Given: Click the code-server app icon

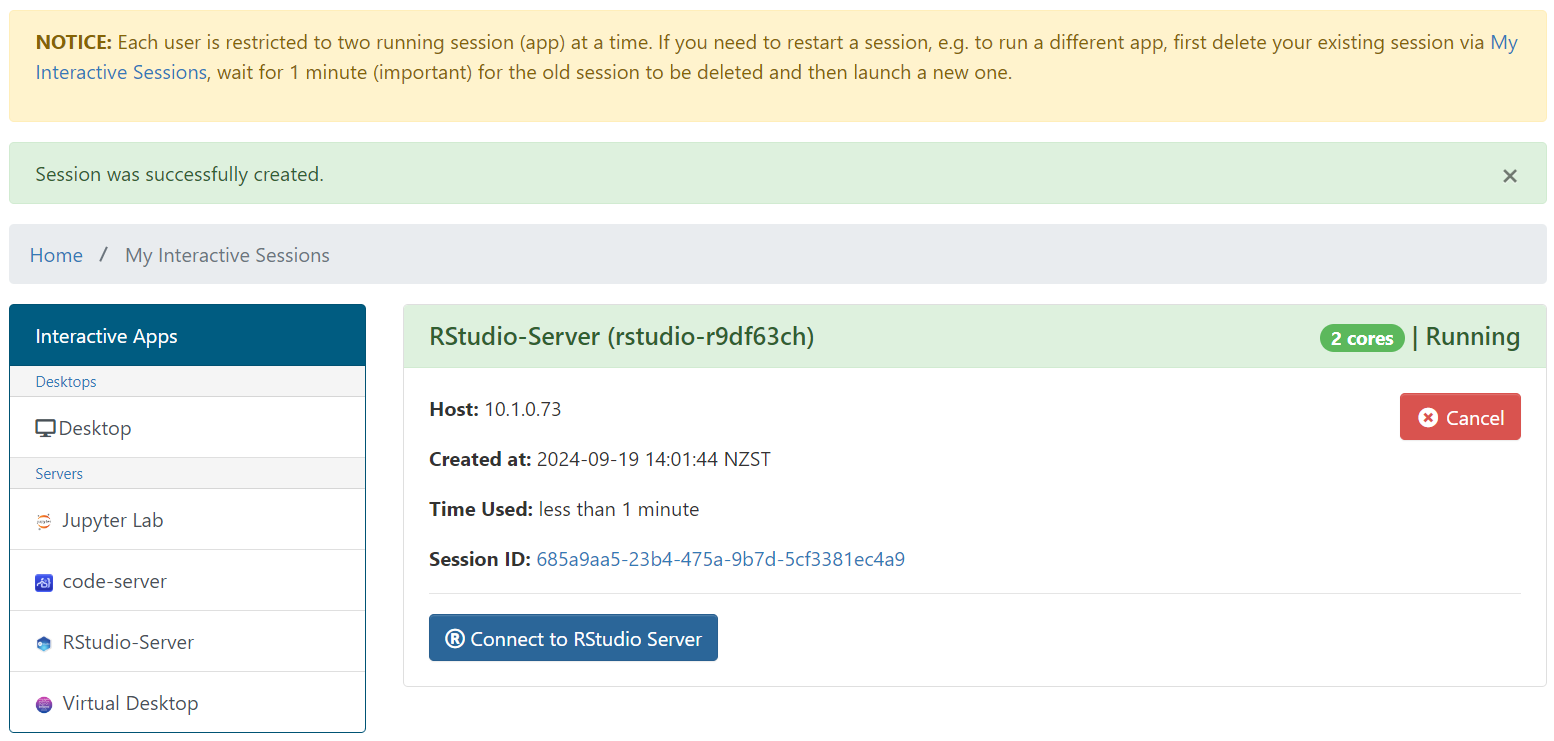Looking at the screenshot, I should [x=44, y=582].
